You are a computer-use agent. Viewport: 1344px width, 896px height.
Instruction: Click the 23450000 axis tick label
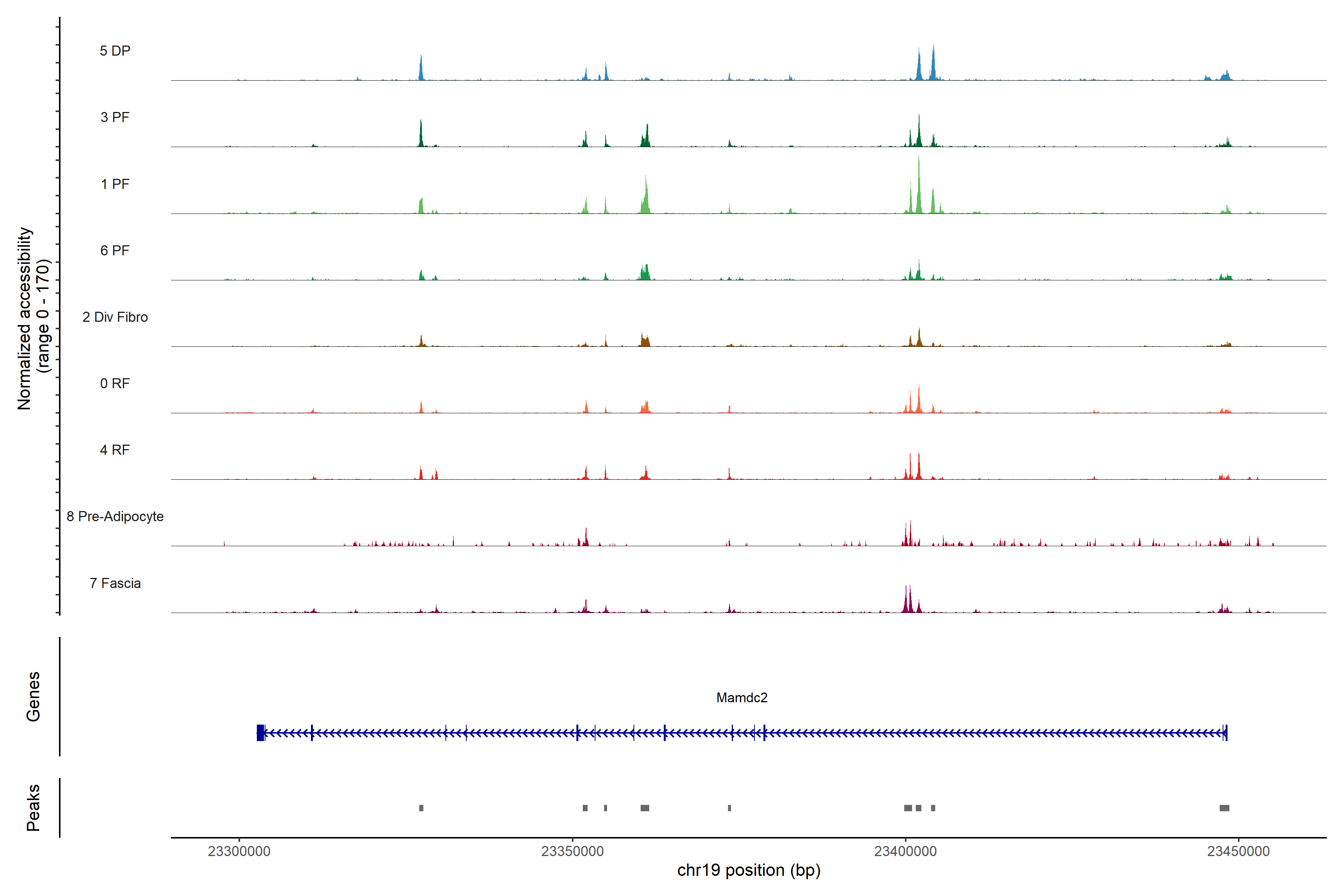(x=1238, y=852)
